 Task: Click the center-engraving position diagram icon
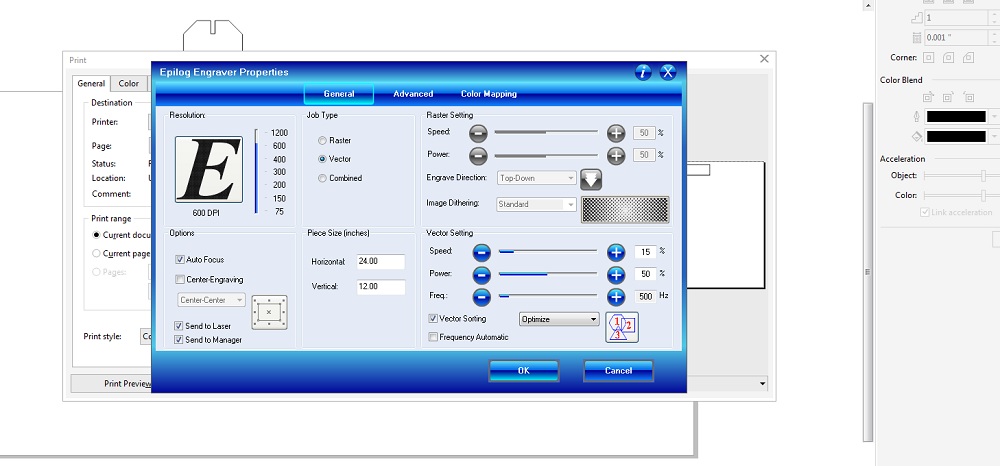[269, 312]
